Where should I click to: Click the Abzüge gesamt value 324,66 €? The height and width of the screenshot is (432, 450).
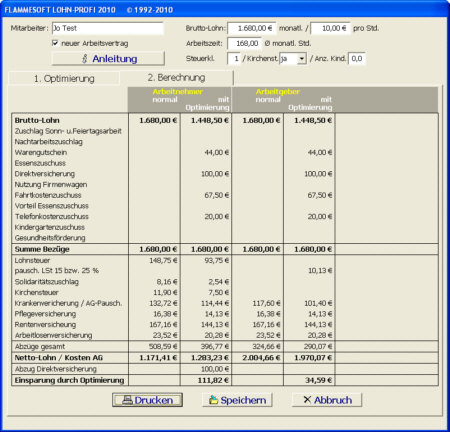[x=266, y=346]
